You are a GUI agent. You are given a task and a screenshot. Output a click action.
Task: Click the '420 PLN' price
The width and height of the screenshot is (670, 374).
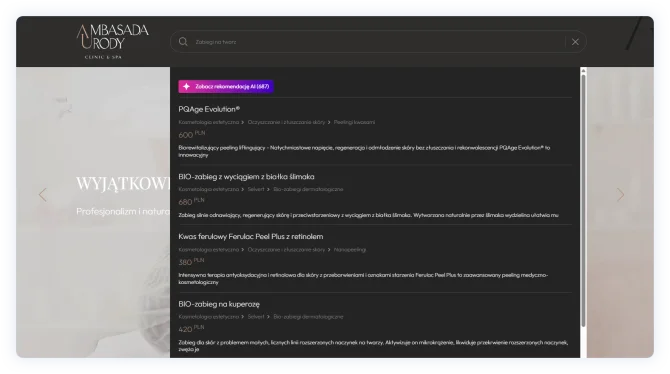191,329
